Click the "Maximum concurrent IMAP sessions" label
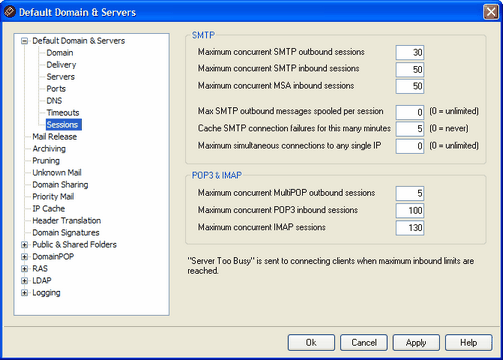This screenshot has height=360, width=503. [x=262, y=227]
